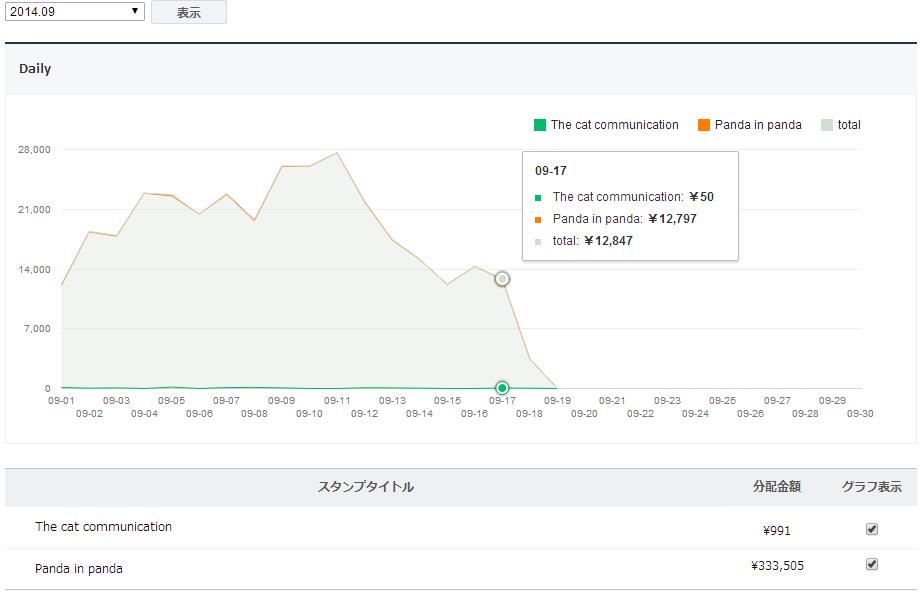Toggle Panda in panda orange legend swatch
Screen dimensions: 921x595
(704, 125)
